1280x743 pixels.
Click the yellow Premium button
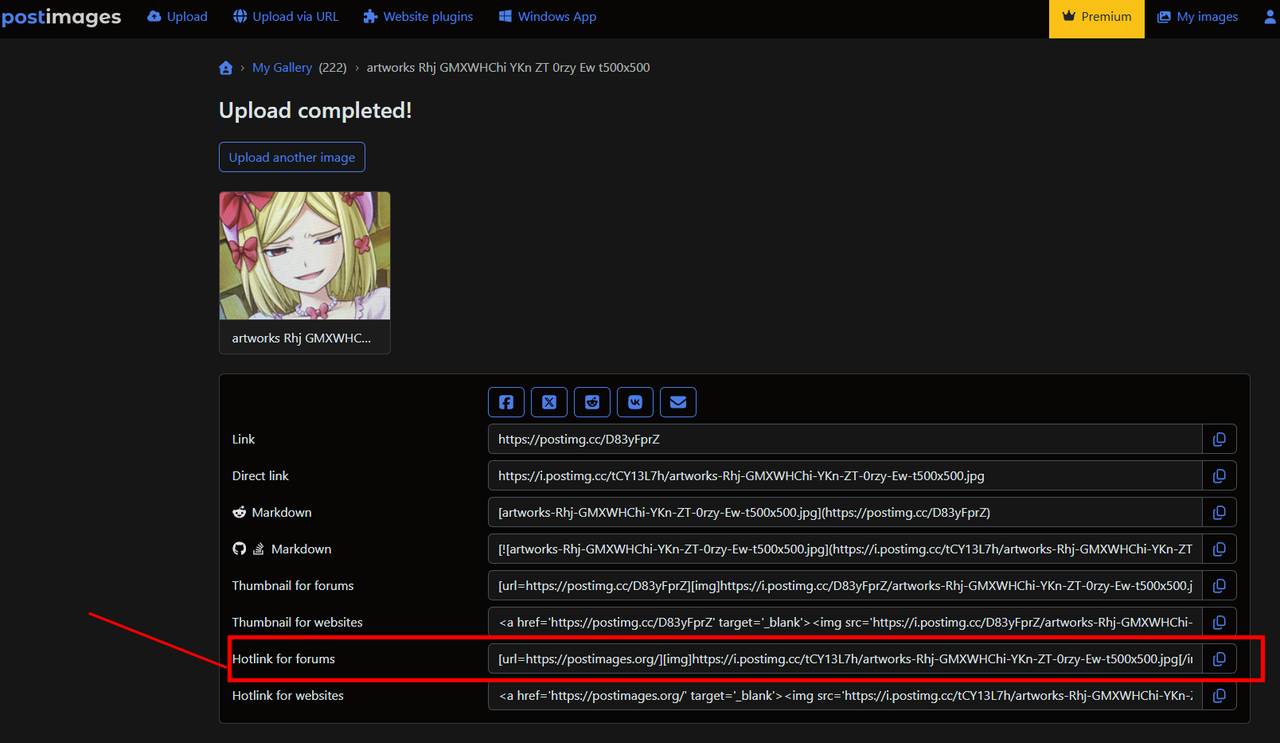[x=1097, y=19]
